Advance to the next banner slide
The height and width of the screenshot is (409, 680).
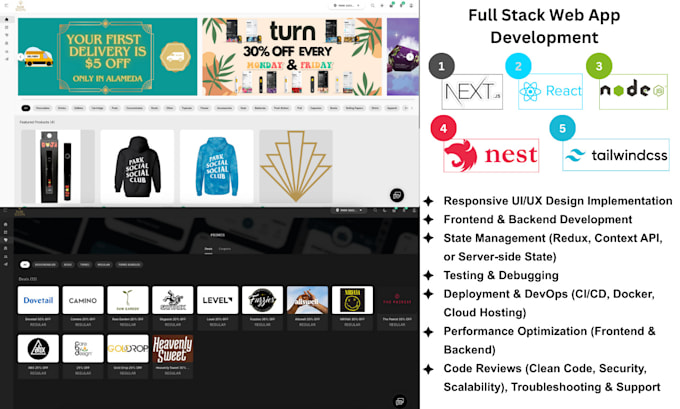pyautogui.click(x=409, y=57)
